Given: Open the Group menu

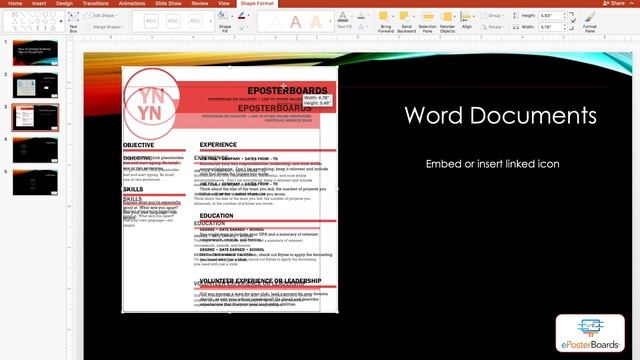Looking at the screenshot, I should [x=491, y=16].
